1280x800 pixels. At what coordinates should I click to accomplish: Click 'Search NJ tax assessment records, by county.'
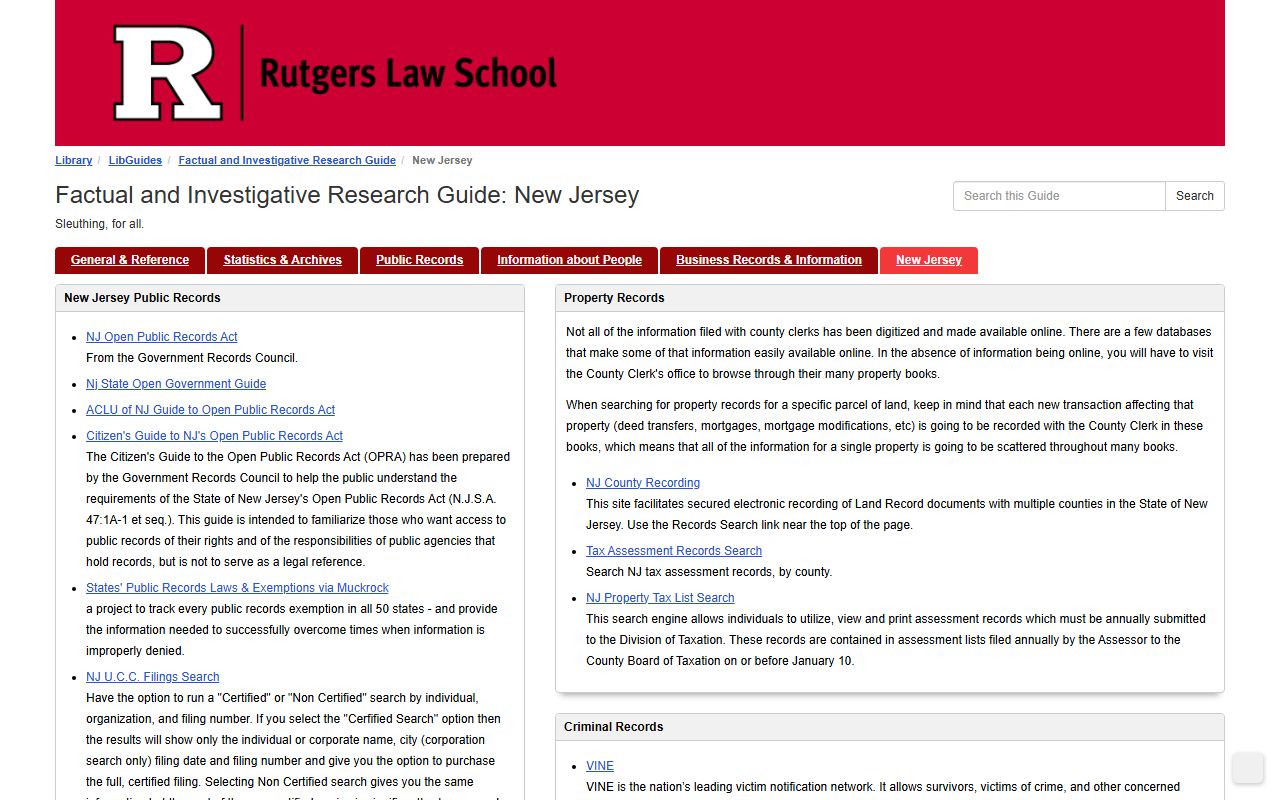coord(709,572)
